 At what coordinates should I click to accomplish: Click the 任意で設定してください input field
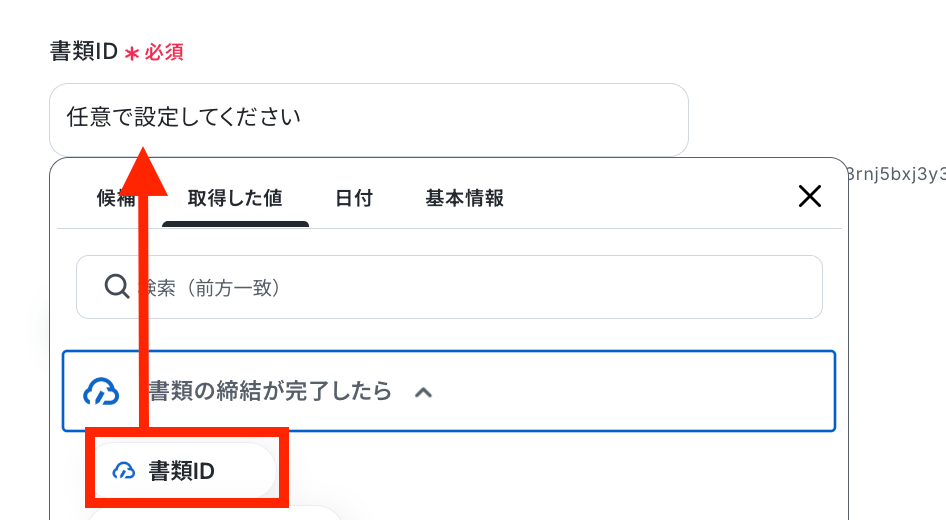[x=369, y=119]
